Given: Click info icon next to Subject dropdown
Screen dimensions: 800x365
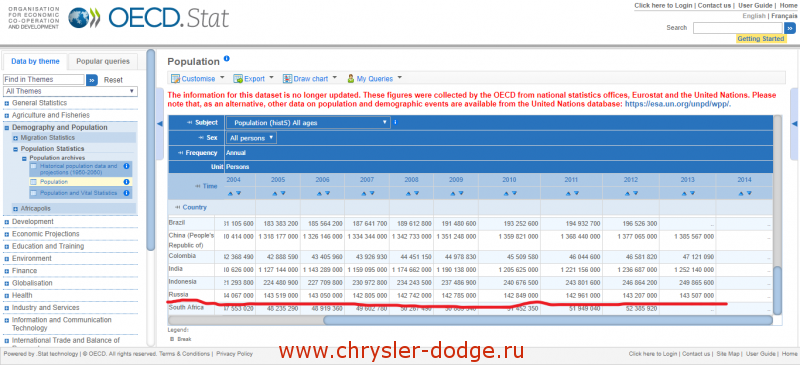Looking at the screenshot, I should click(x=395, y=123).
